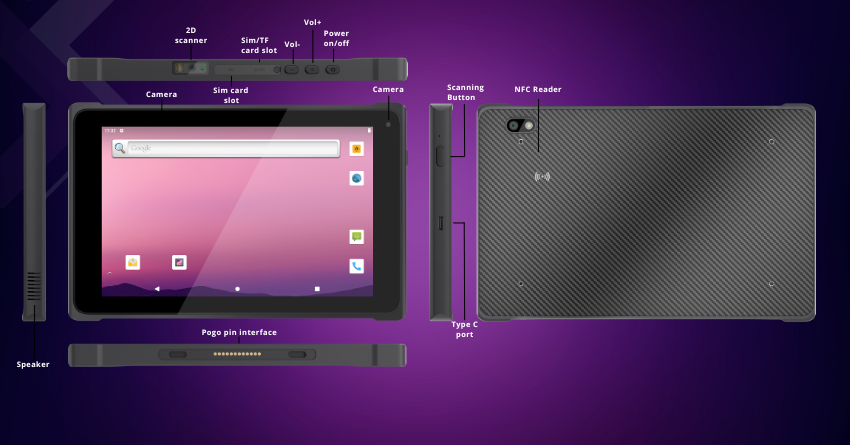850x445 pixels.
Task: Click the Power on/off button on the top edge
Action: coord(333,69)
